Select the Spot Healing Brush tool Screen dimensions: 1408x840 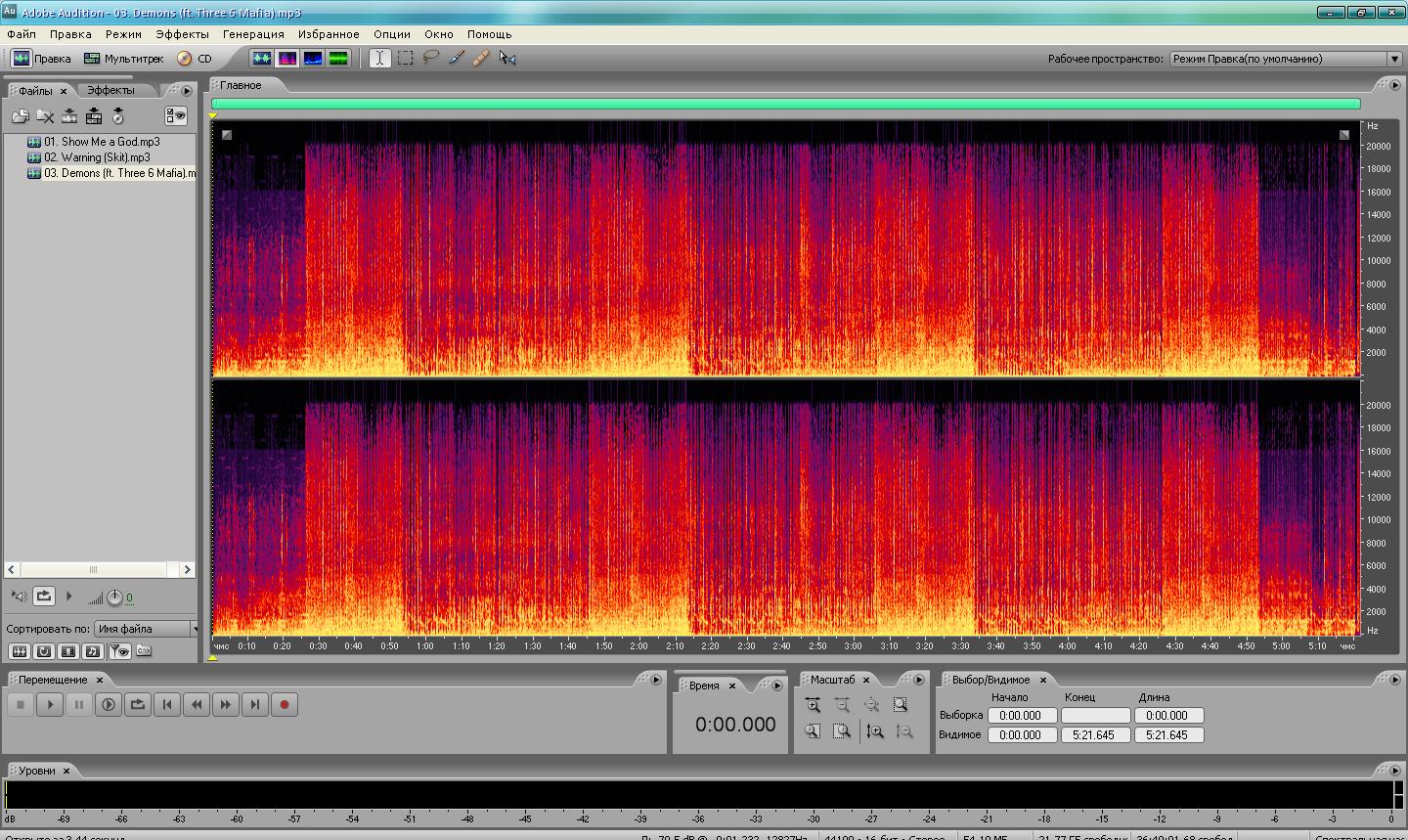pos(481,59)
